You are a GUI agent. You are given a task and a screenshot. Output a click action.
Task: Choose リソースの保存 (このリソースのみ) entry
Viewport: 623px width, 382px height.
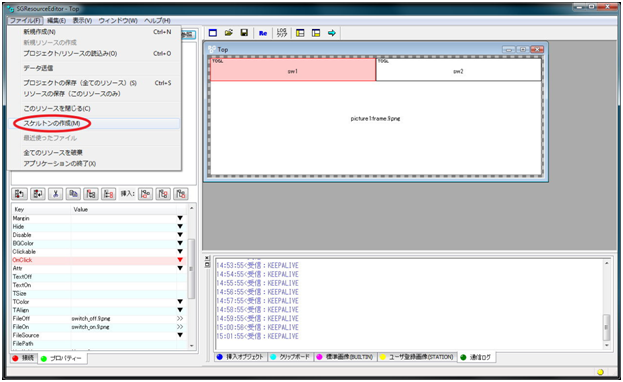tap(94, 94)
